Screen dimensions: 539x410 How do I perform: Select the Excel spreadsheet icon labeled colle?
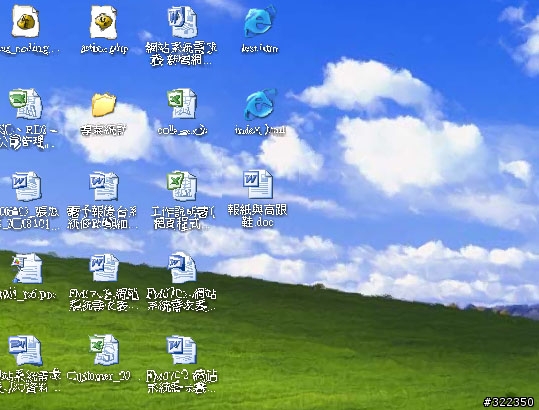[182, 104]
